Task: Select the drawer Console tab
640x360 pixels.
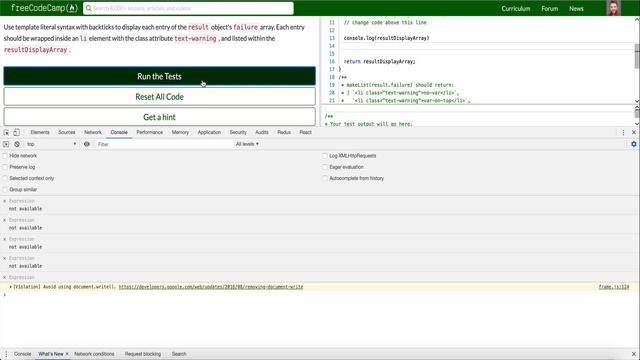Action: [x=22, y=354]
